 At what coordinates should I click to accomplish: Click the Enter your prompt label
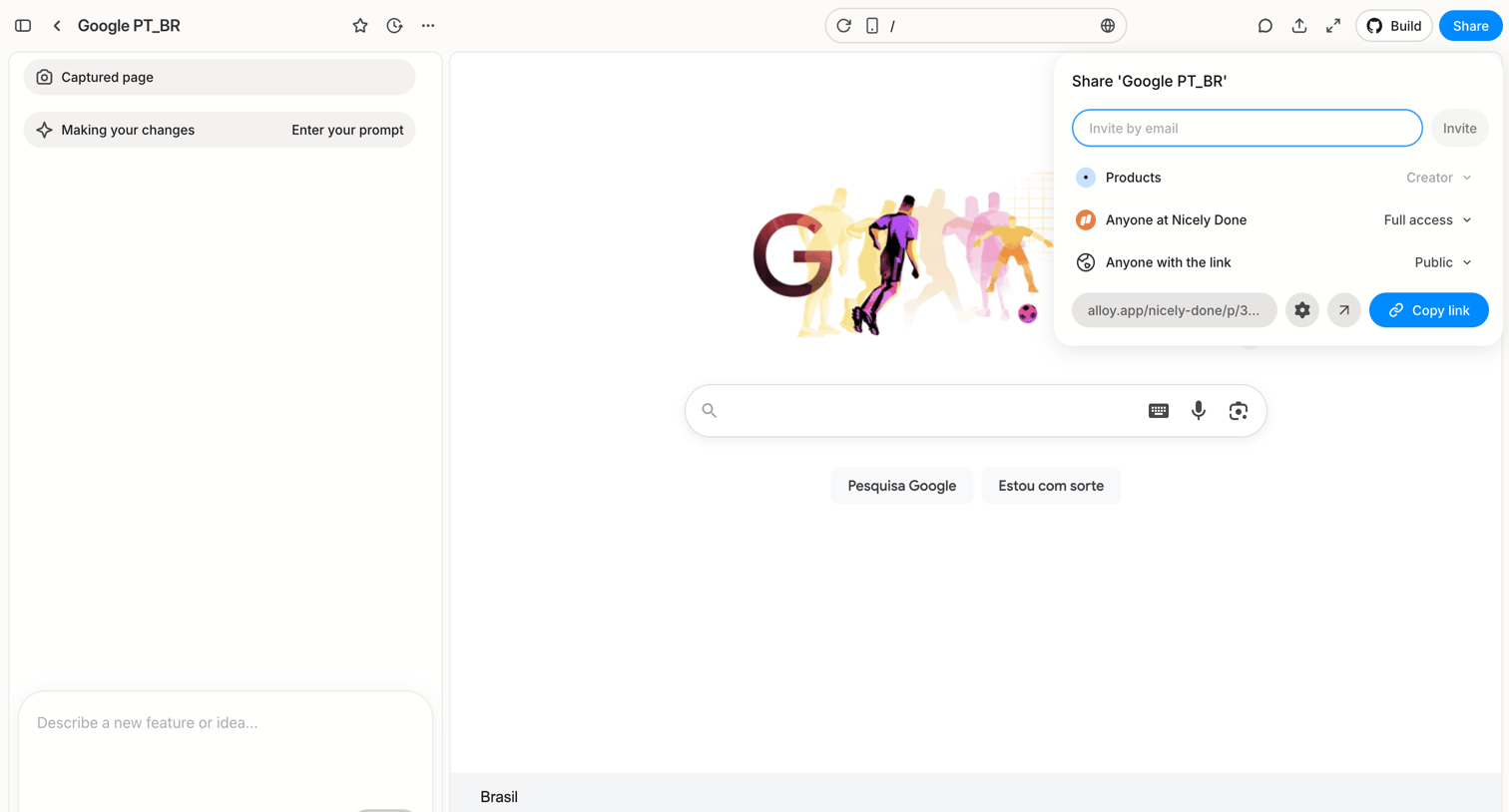point(347,130)
